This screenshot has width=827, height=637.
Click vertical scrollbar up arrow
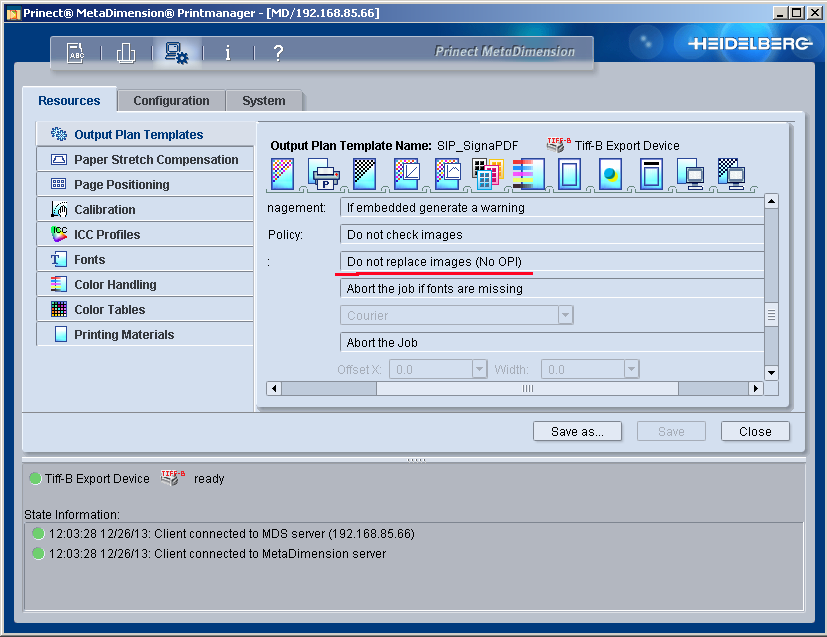click(x=771, y=201)
